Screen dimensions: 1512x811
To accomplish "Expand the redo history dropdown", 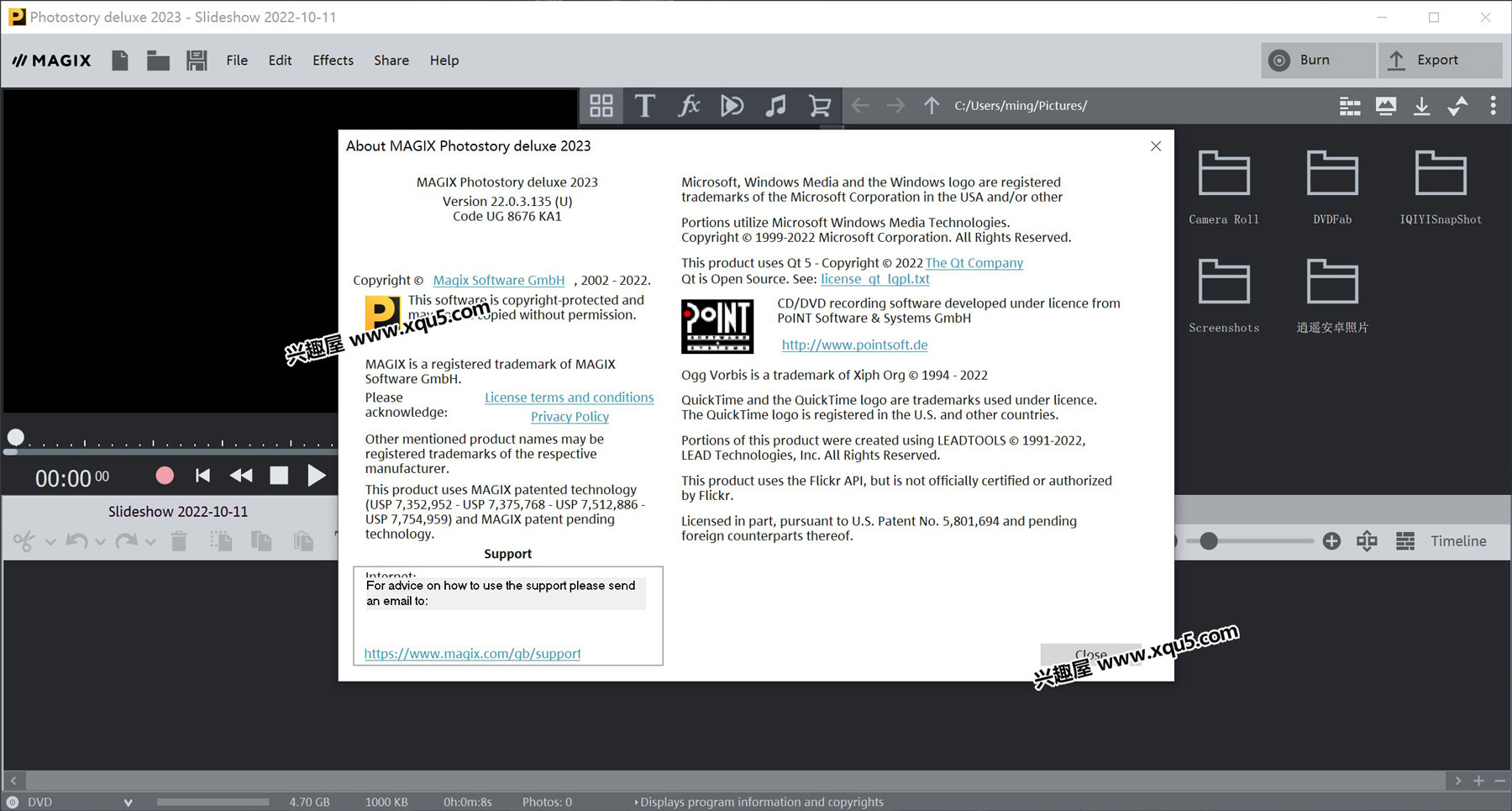I will [x=150, y=542].
